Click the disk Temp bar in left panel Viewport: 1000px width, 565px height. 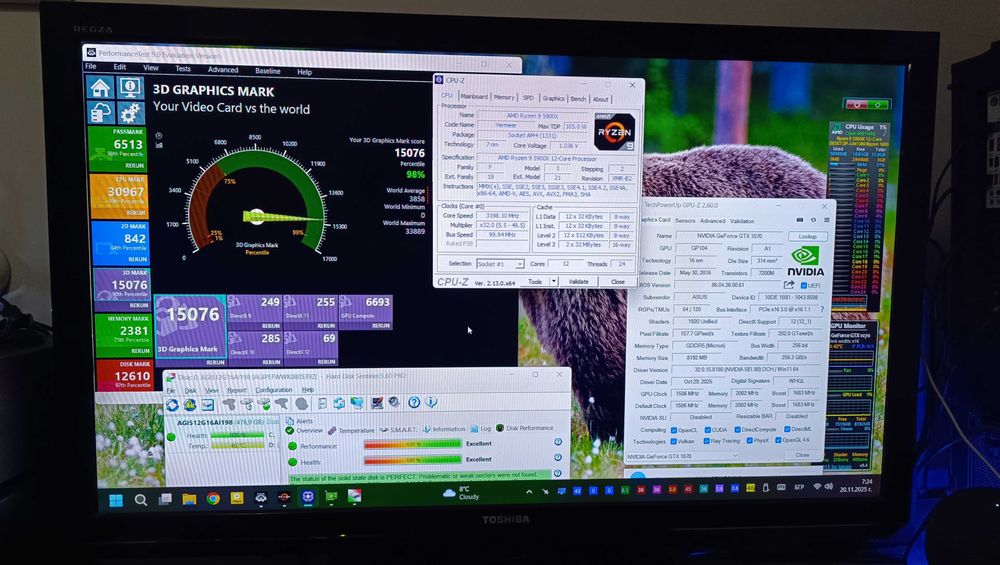coord(237,446)
